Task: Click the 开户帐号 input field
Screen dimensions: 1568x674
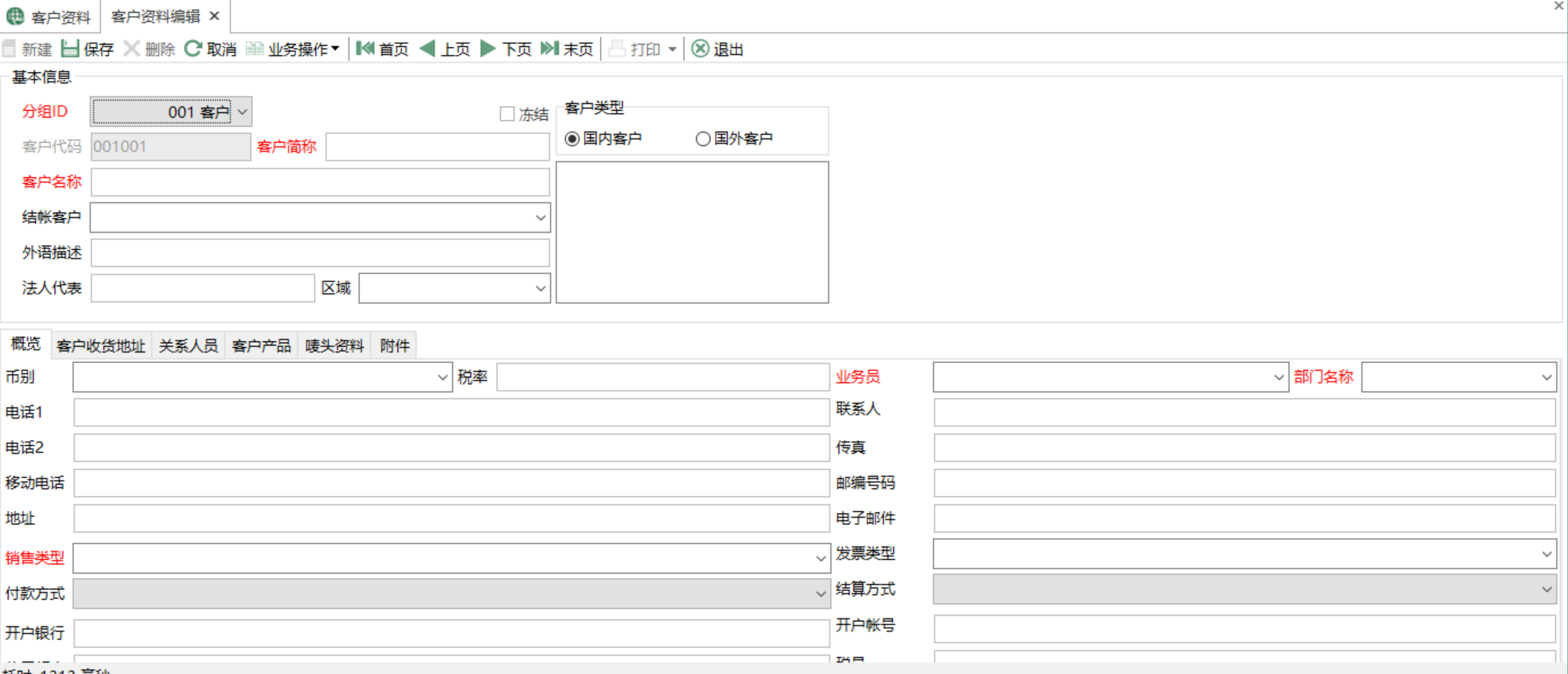Action: (1245, 629)
